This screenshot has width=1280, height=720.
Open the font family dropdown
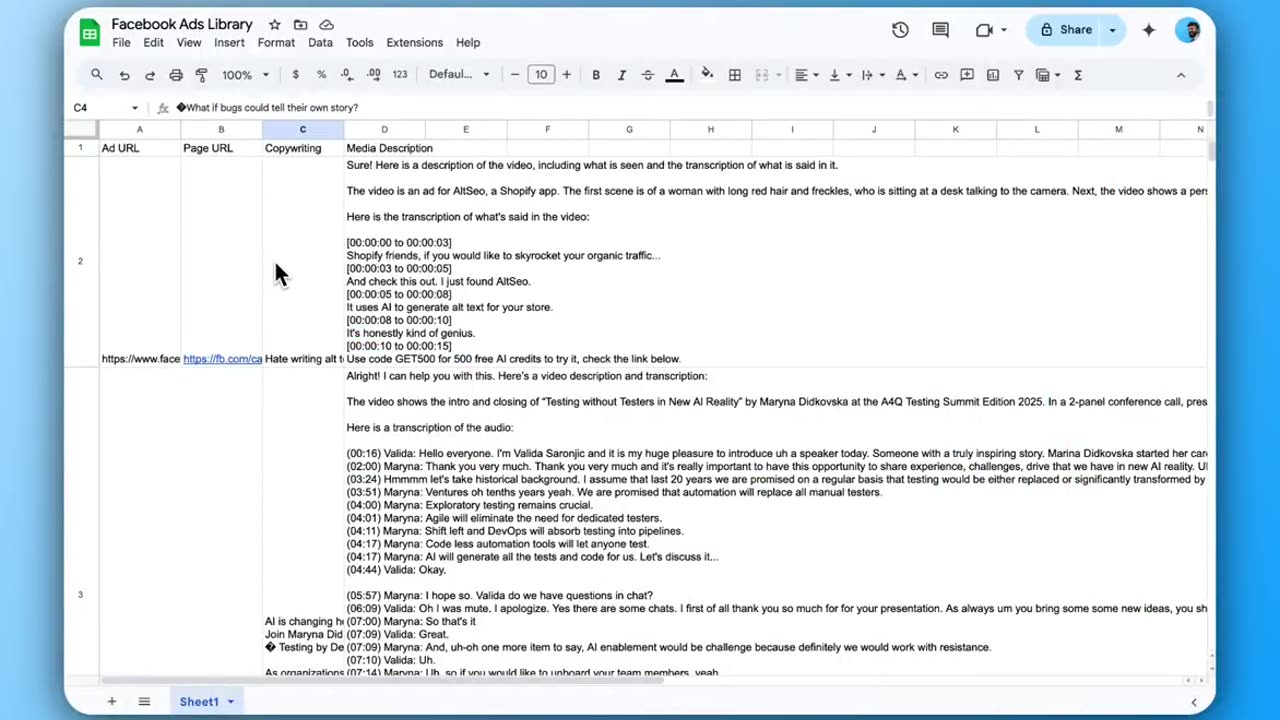459,75
